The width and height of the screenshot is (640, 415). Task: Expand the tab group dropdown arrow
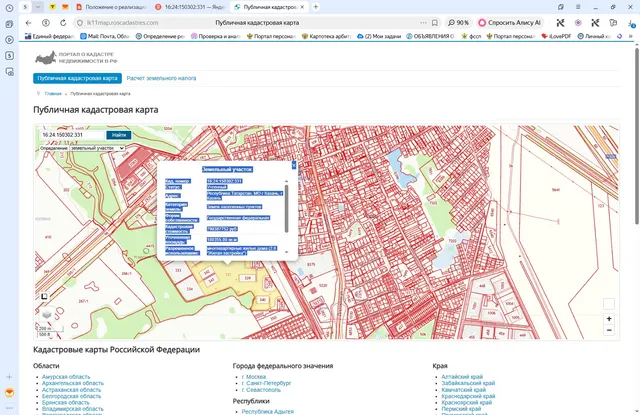38,7
